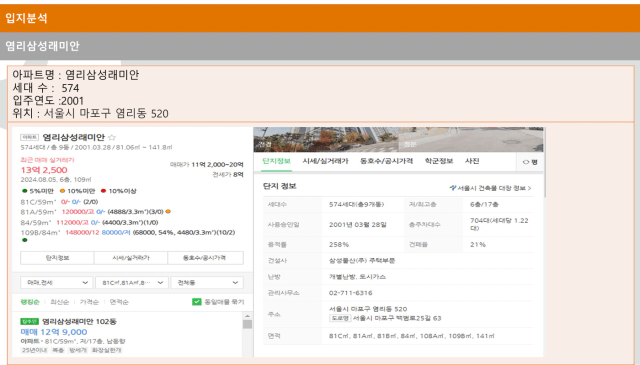Click the 시세/실거래가 button in left panel
Screen dimensions: 640x365
(x=131, y=258)
